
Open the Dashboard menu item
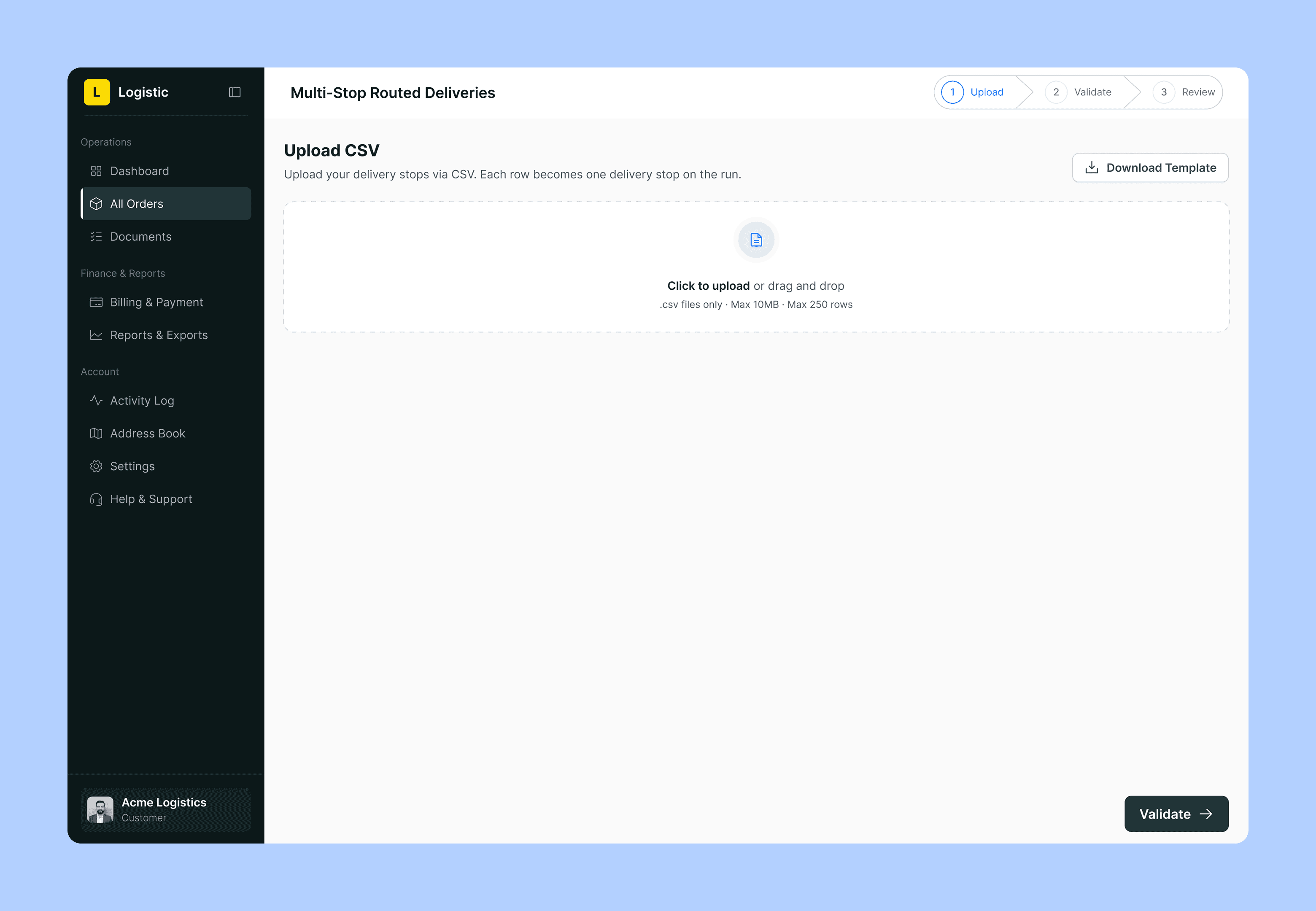(166, 171)
